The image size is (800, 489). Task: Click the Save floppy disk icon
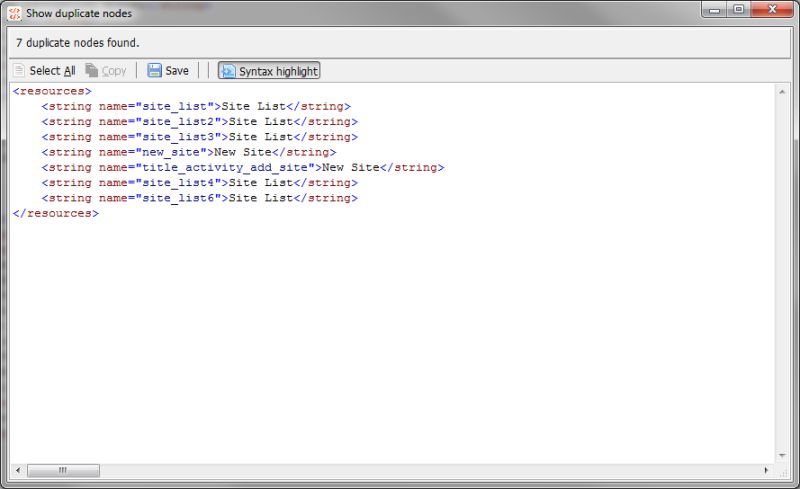tap(154, 70)
